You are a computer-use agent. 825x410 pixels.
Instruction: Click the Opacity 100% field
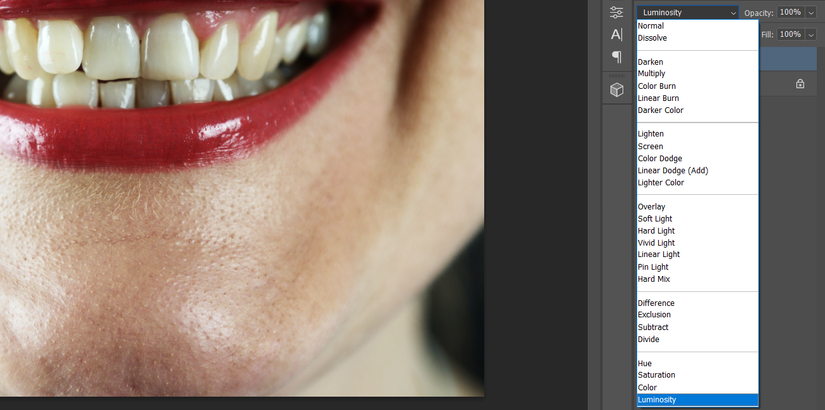(x=791, y=13)
